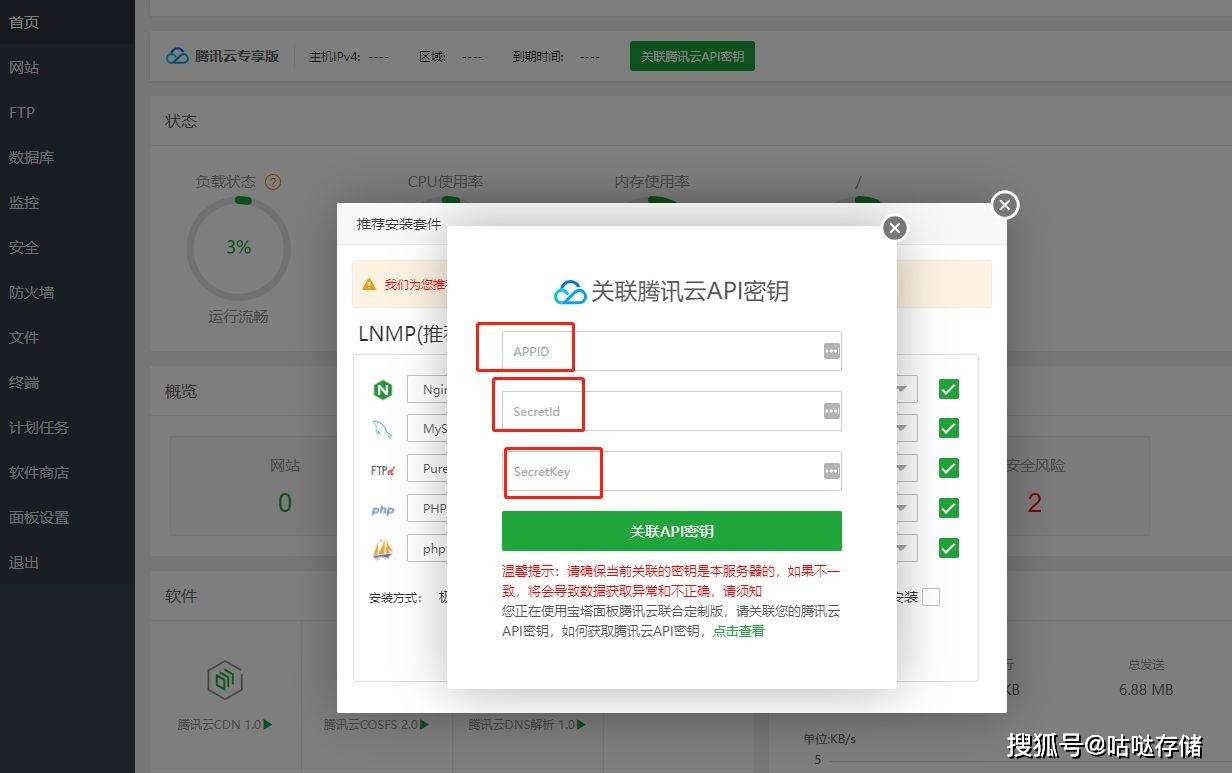1232x773 pixels.
Task: Open the 腾讯云COSFS 2.0 software entry
Action: coord(376,724)
